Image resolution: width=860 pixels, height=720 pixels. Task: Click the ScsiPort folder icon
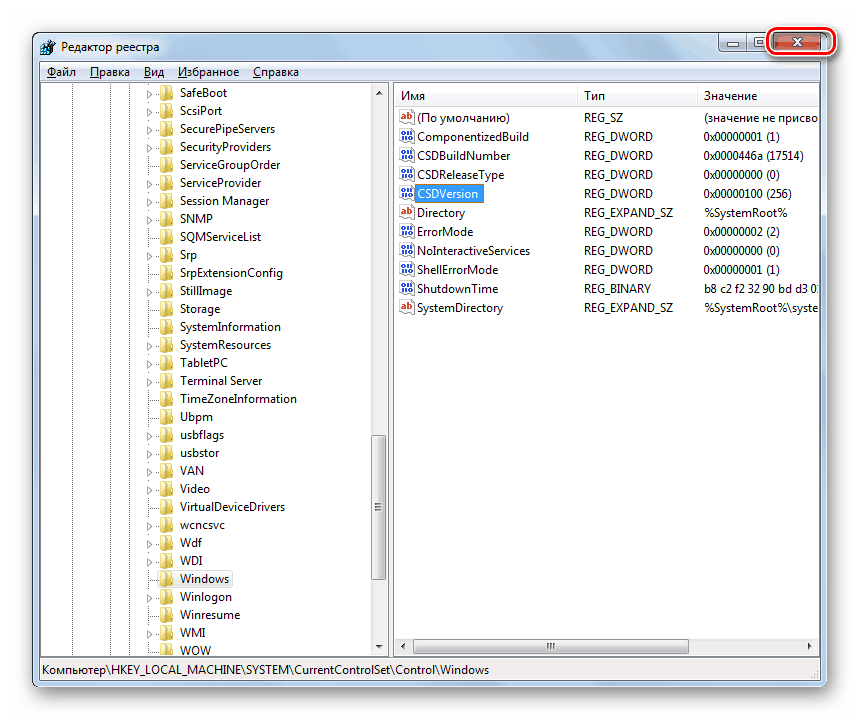pyautogui.click(x=167, y=111)
